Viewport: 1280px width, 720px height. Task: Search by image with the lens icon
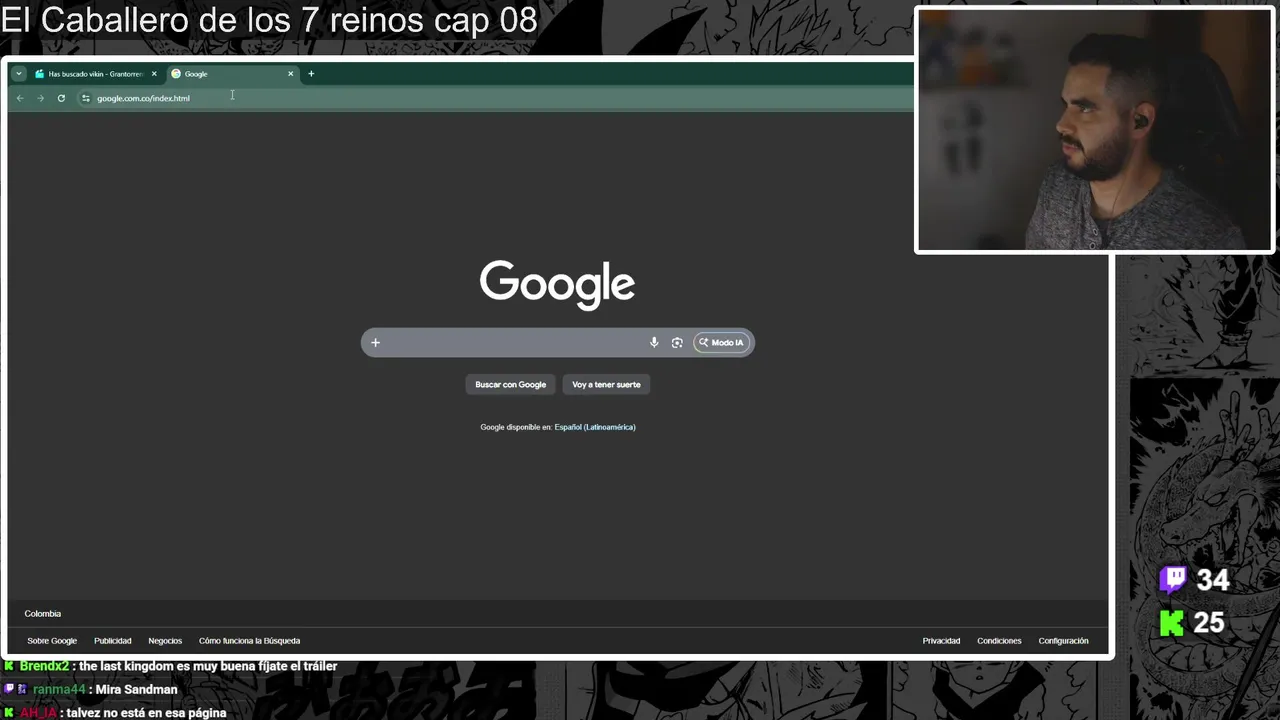pyautogui.click(x=677, y=343)
